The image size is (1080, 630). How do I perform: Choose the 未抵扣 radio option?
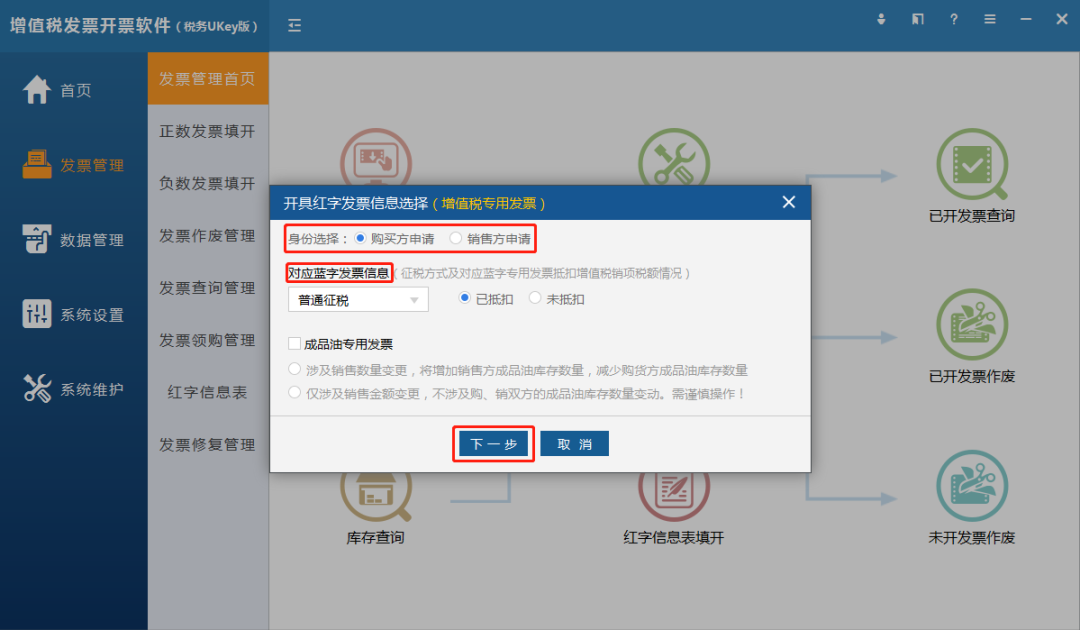535,298
